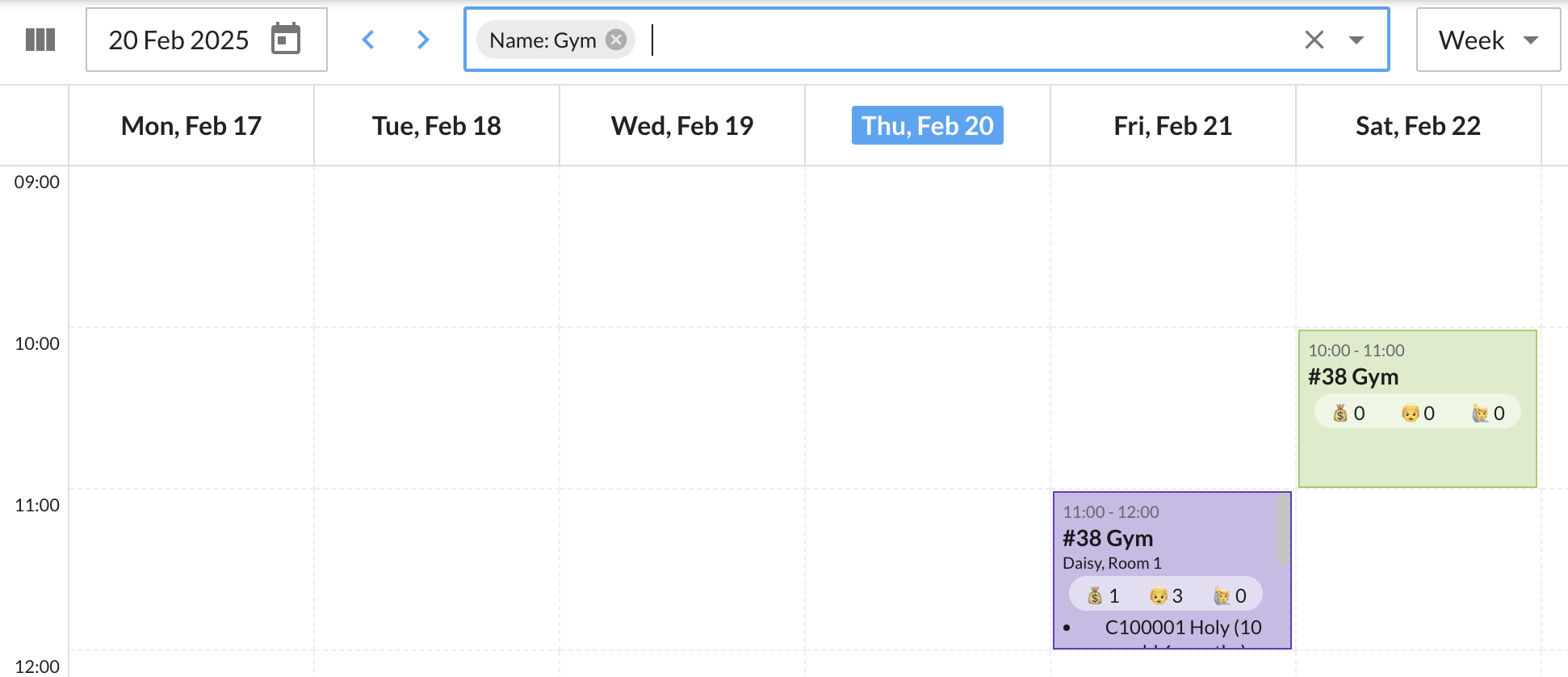Select the Mon, Feb 17 column header
The height and width of the screenshot is (677, 1568).
click(191, 126)
